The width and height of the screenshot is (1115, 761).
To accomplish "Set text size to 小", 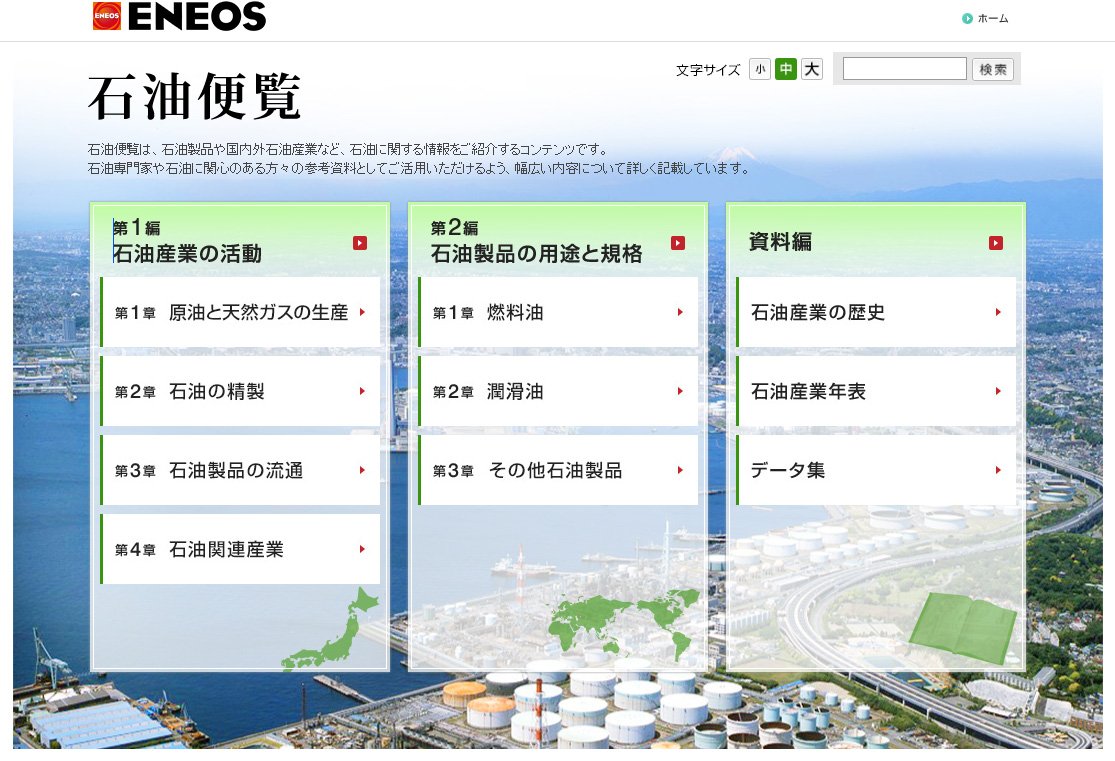I will 760,69.
